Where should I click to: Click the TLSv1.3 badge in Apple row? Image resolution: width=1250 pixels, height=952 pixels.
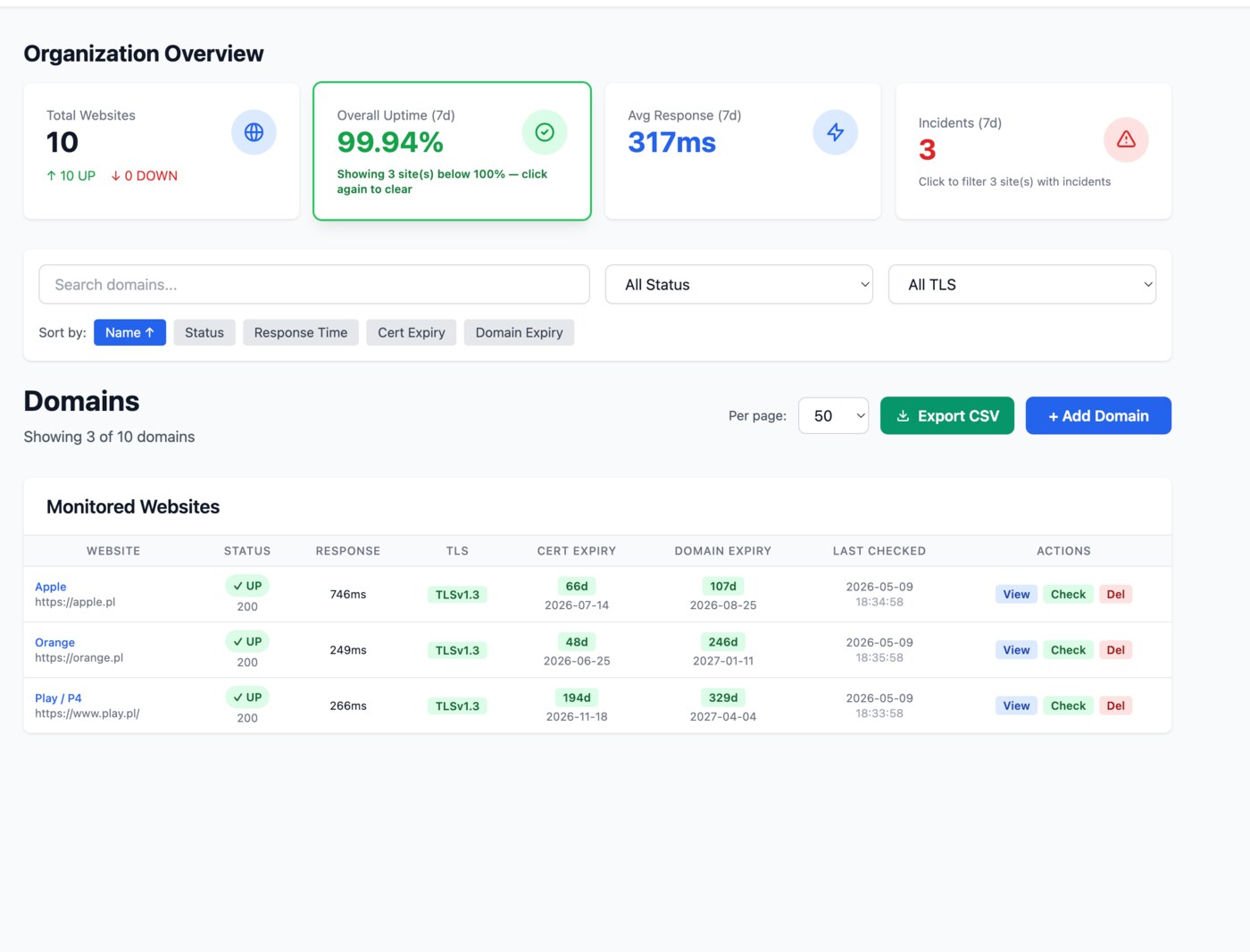pyautogui.click(x=457, y=595)
